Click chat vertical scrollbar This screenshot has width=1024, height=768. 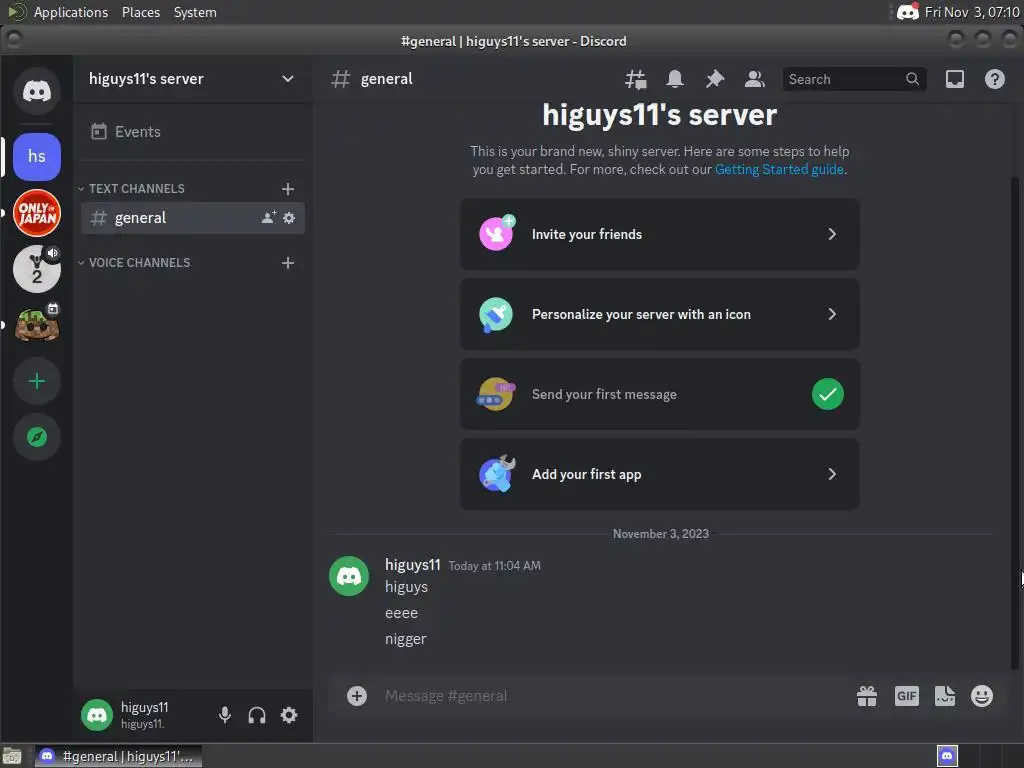[1014, 423]
